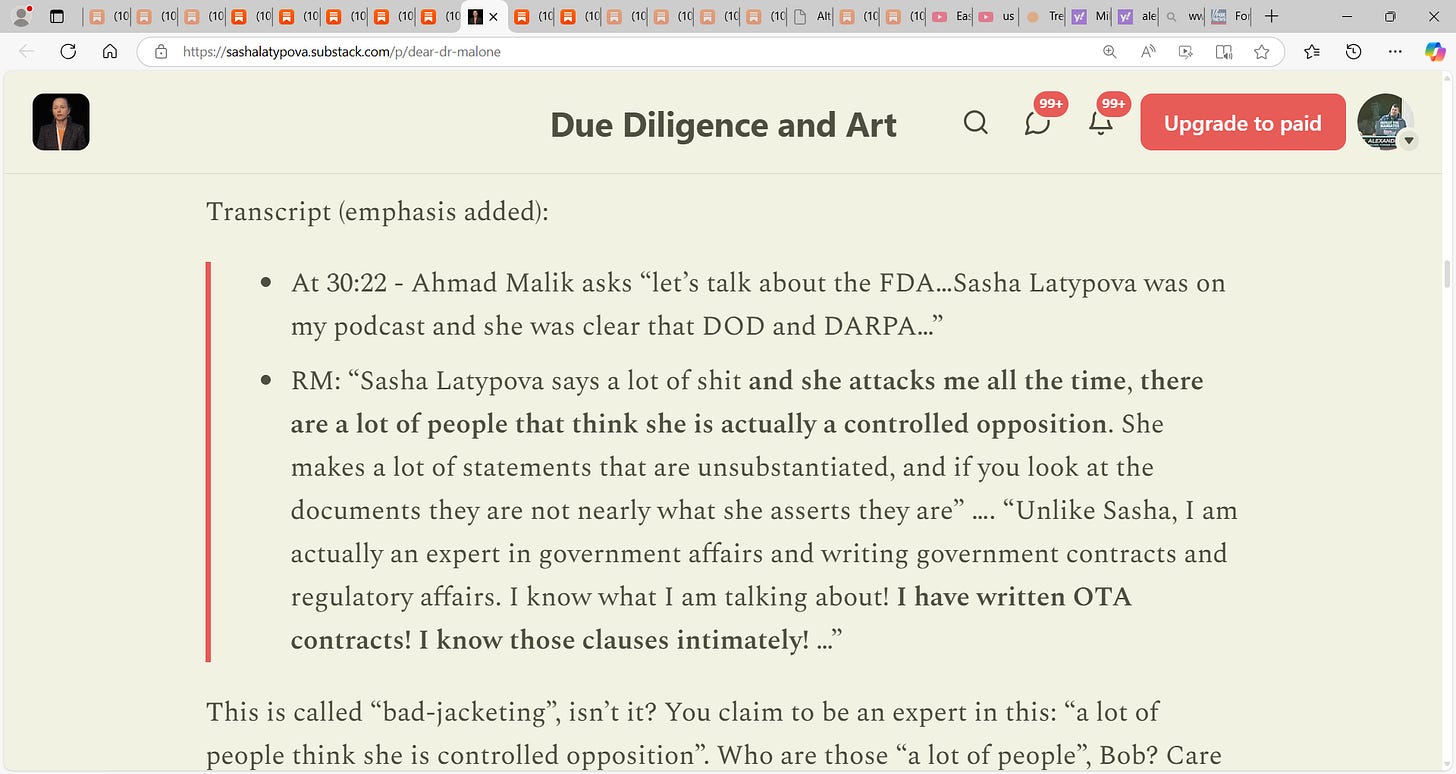This screenshot has width=1456, height=774.
Task: Launch Copilot from the toolbar
Action: (1434, 52)
